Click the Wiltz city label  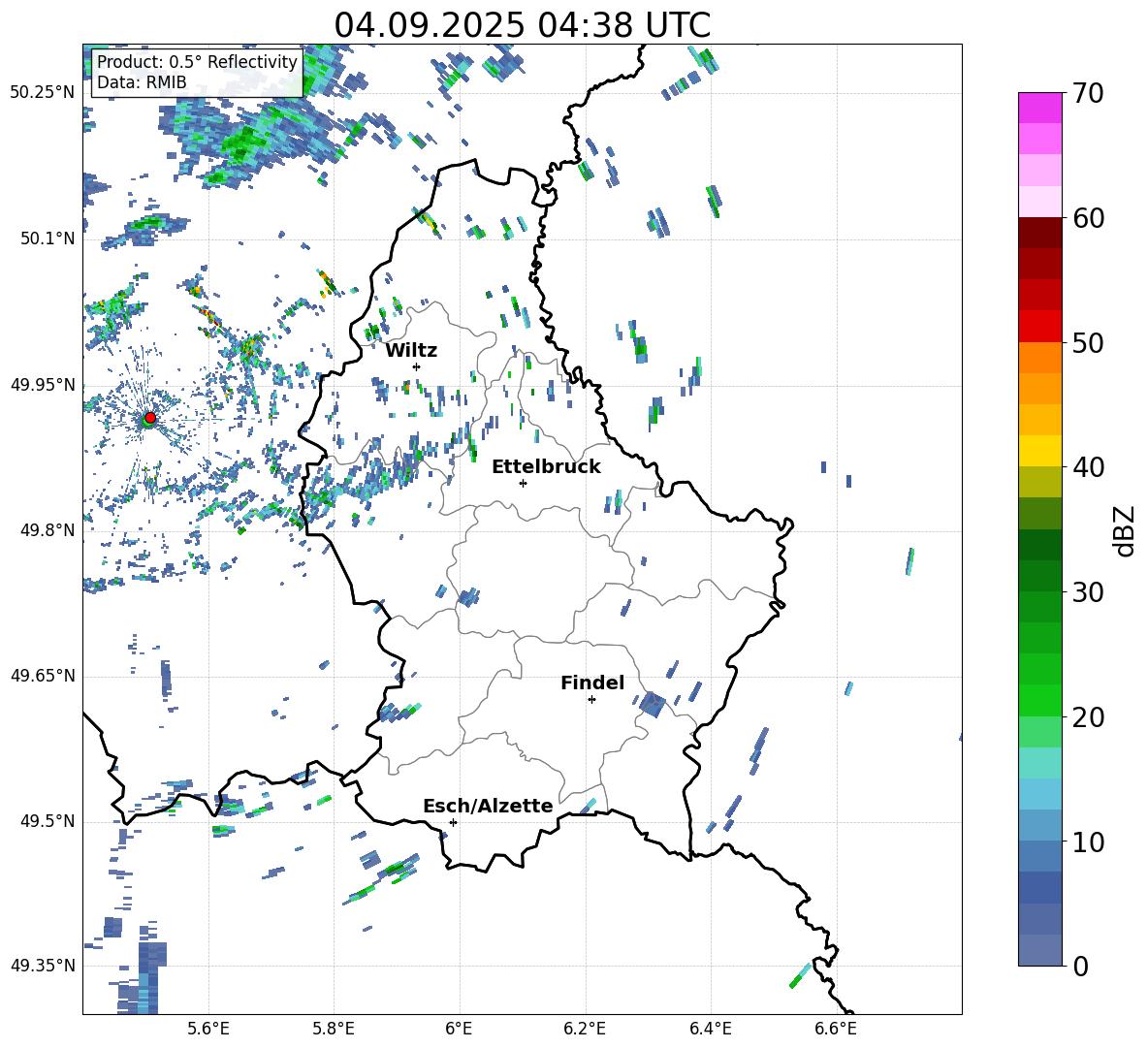pos(411,351)
